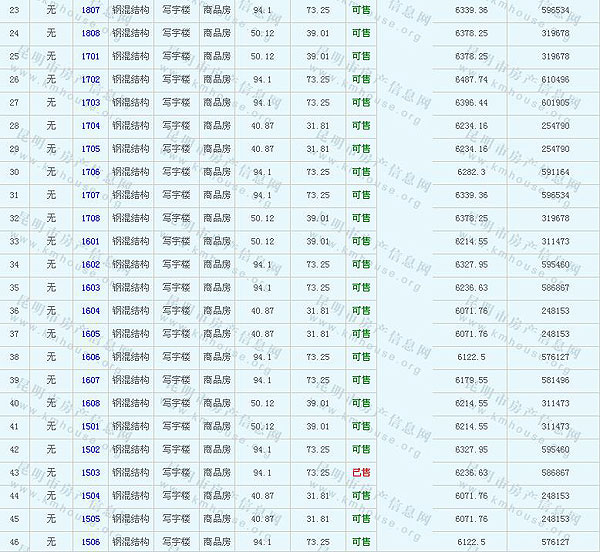Click unit 1502 link

pyautogui.click(x=90, y=449)
